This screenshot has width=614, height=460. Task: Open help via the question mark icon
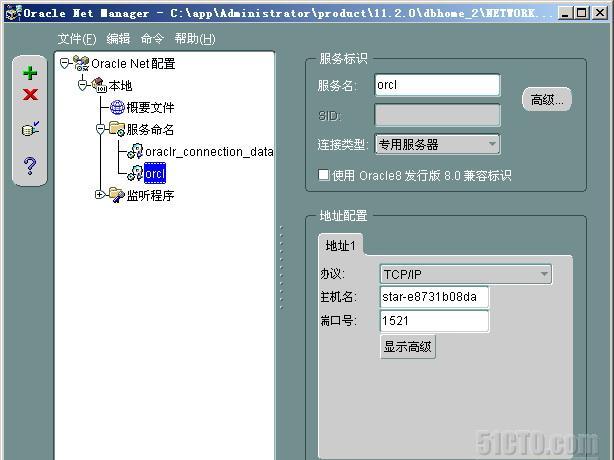[30, 166]
